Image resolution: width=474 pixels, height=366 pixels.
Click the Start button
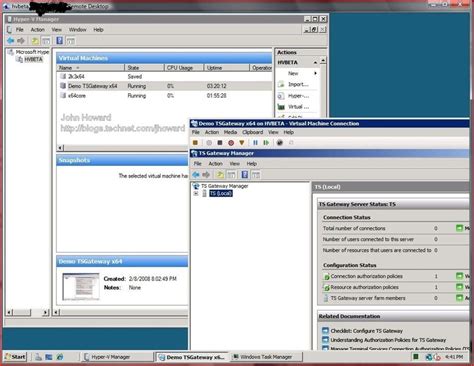pos(15,357)
